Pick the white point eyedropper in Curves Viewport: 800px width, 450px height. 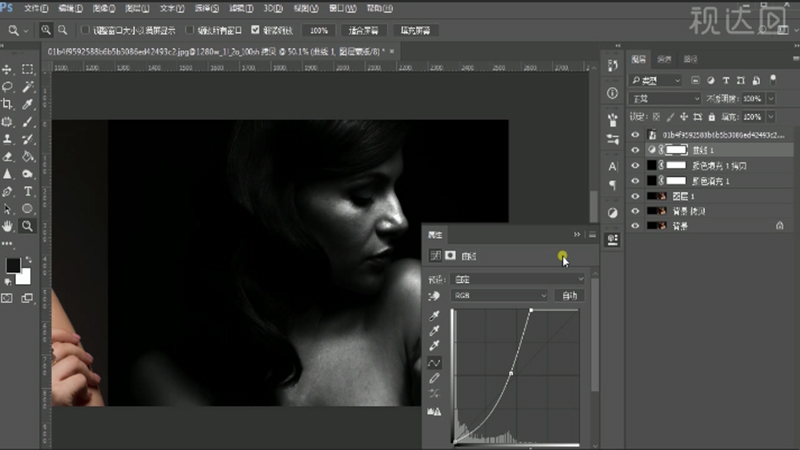pyautogui.click(x=434, y=345)
